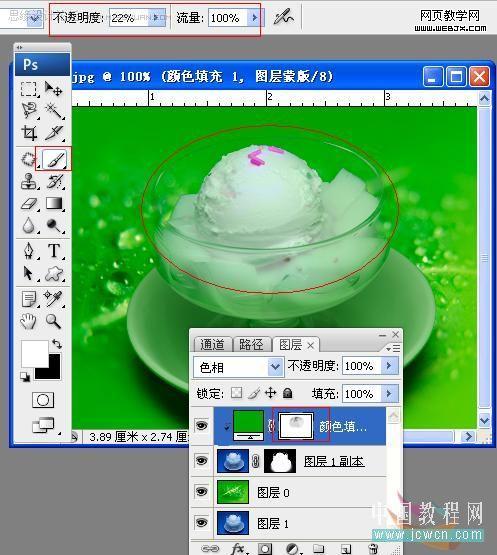The height and width of the screenshot is (555, 497).
Task: Switch to the 路径 tab
Action: 251,344
